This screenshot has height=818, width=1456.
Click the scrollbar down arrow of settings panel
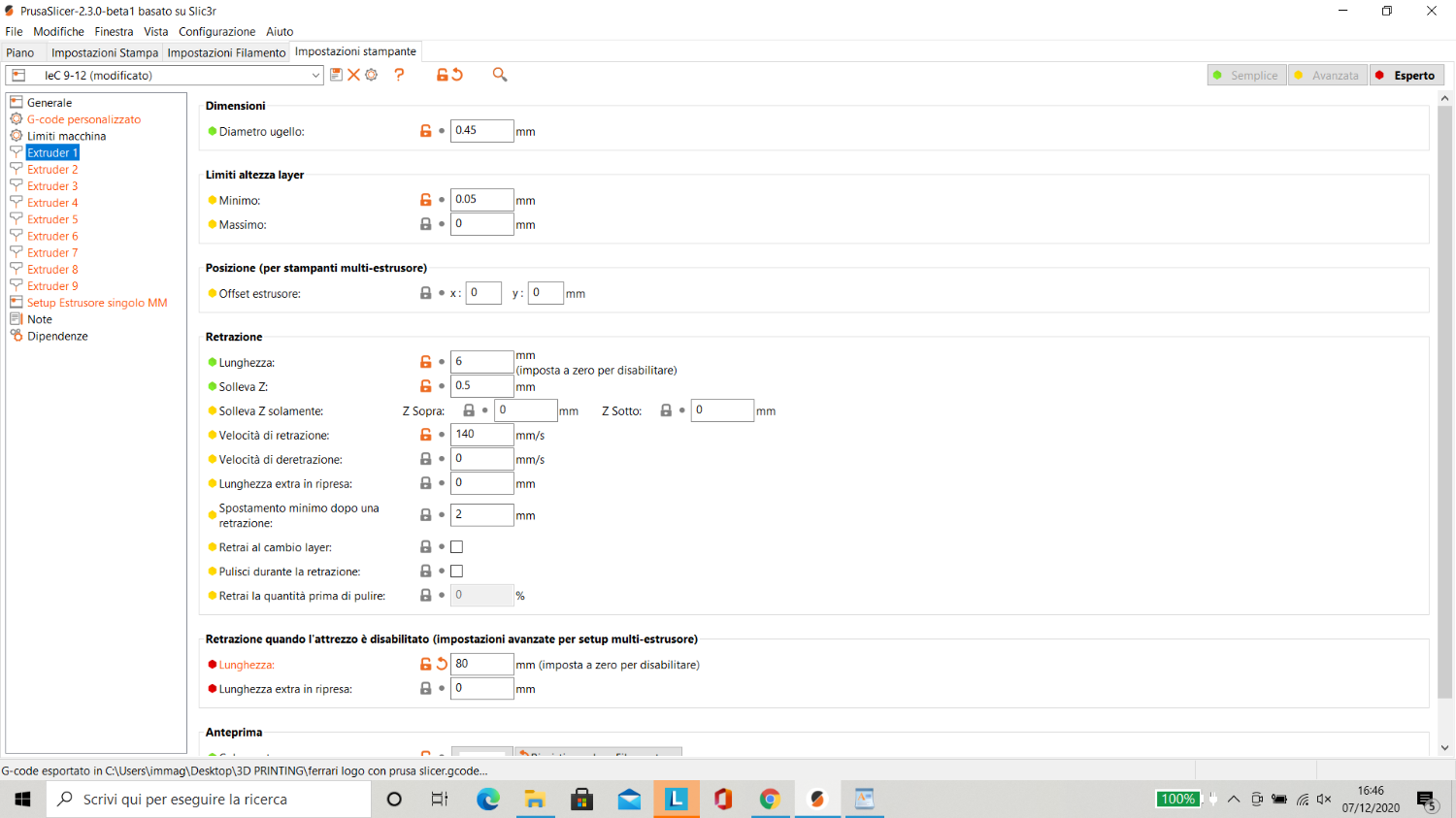coord(1445,748)
